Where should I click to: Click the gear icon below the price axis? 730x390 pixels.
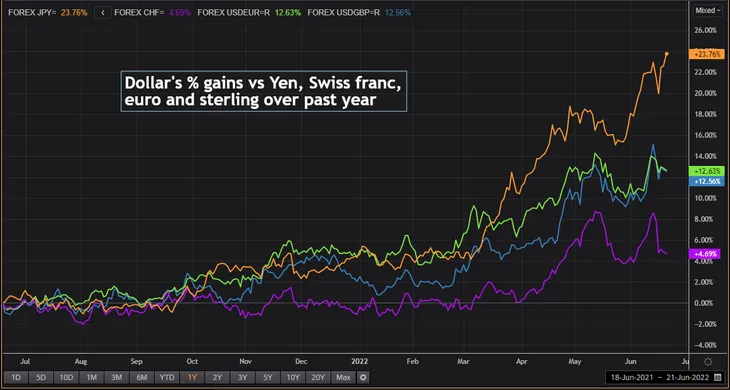coord(708,362)
